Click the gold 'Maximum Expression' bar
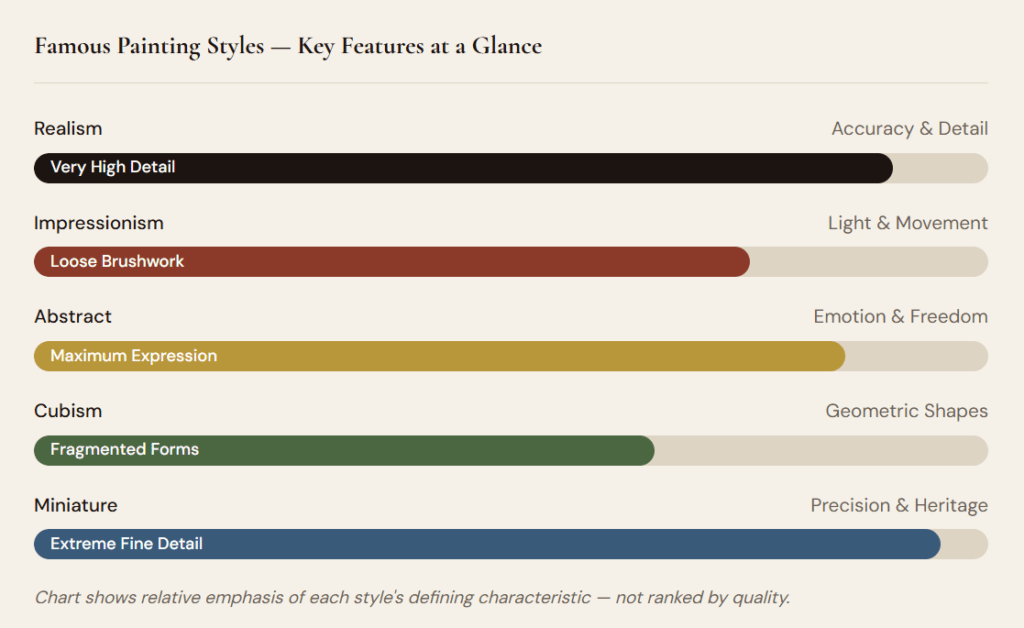The image size is (1024, 628). click(439, 356)
